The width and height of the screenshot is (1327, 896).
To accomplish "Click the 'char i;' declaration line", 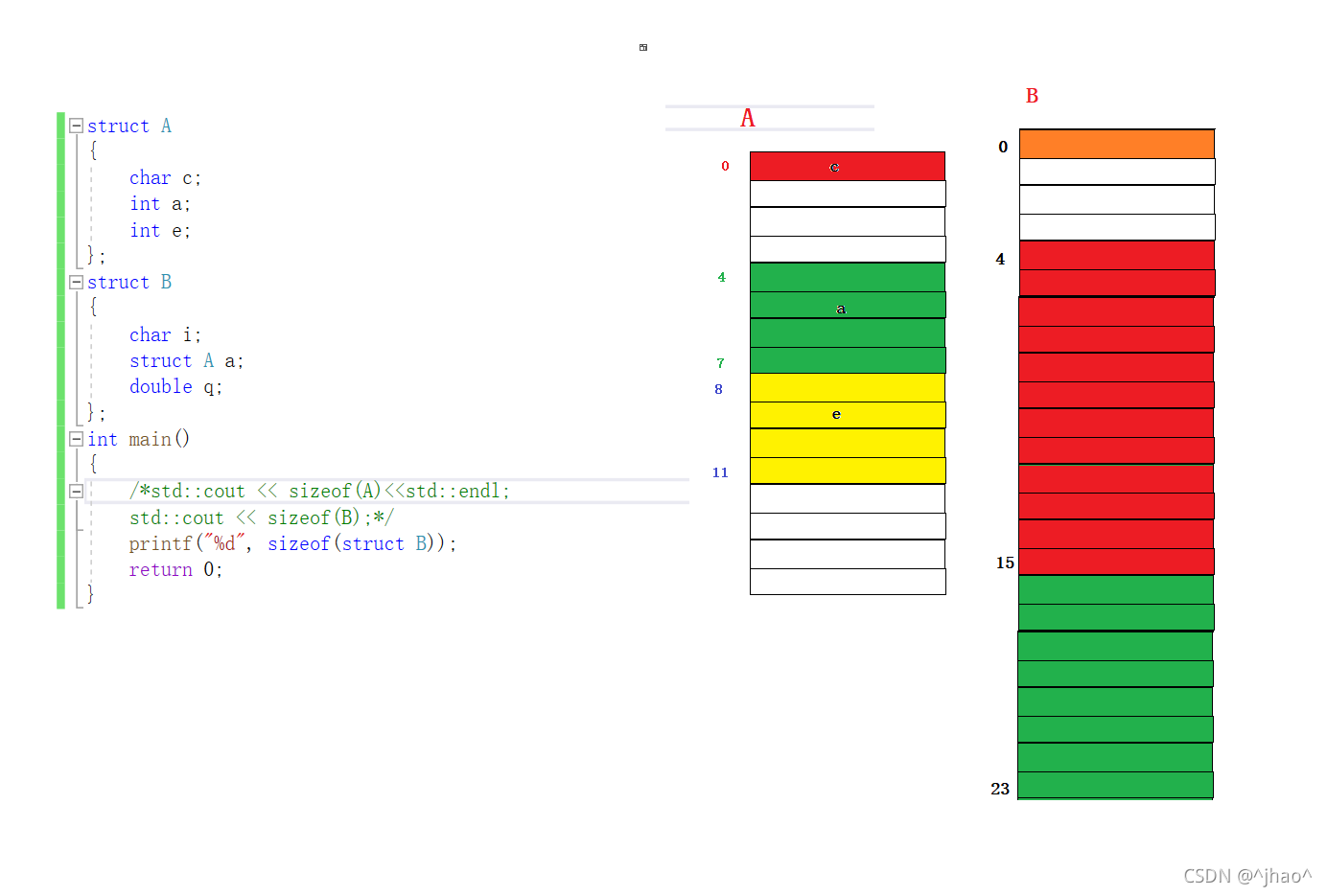I will click(165, 335).
